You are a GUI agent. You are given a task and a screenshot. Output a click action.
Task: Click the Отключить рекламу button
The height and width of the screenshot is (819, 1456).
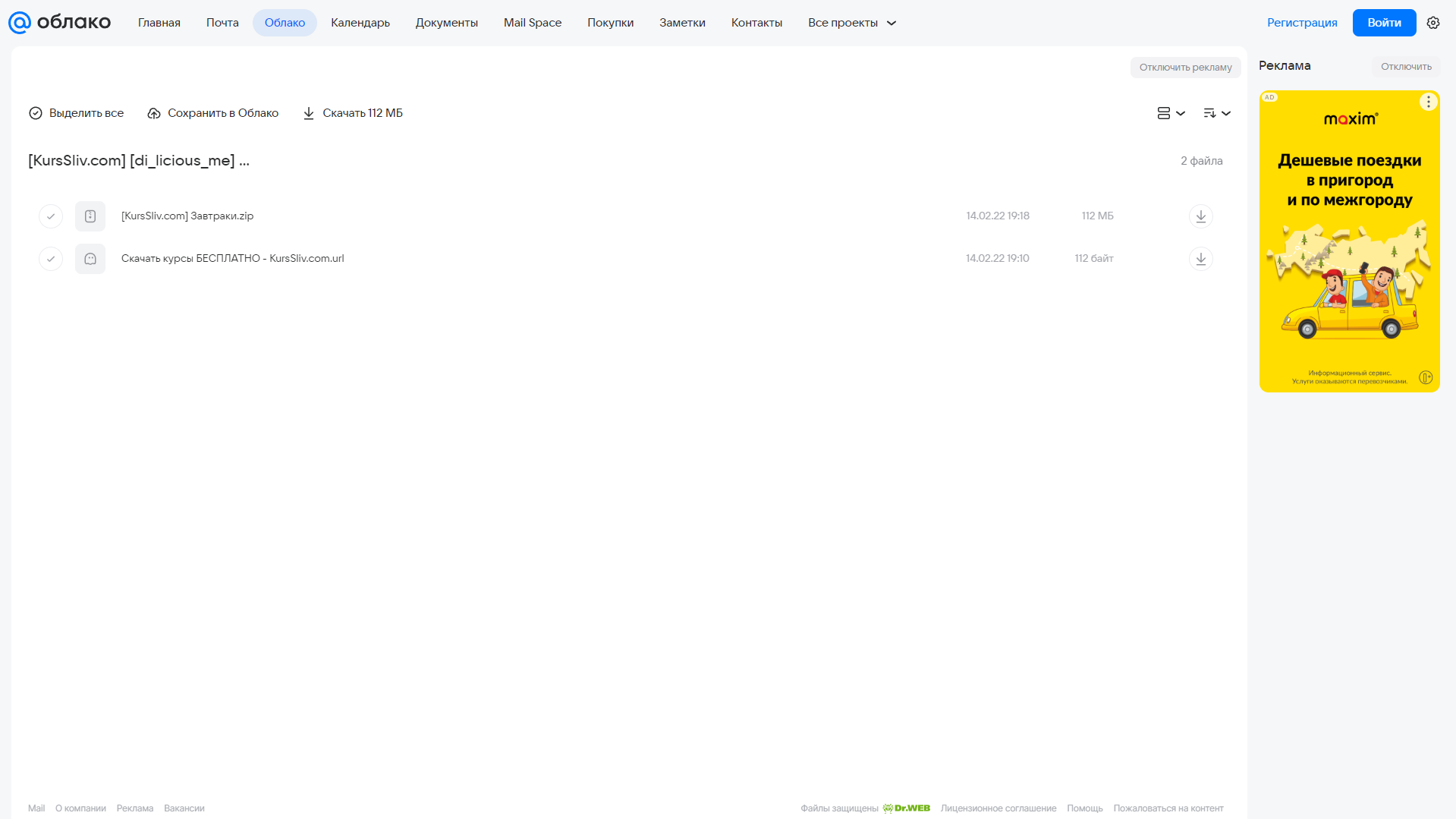pyautogui.click(x=1185, y=68)
